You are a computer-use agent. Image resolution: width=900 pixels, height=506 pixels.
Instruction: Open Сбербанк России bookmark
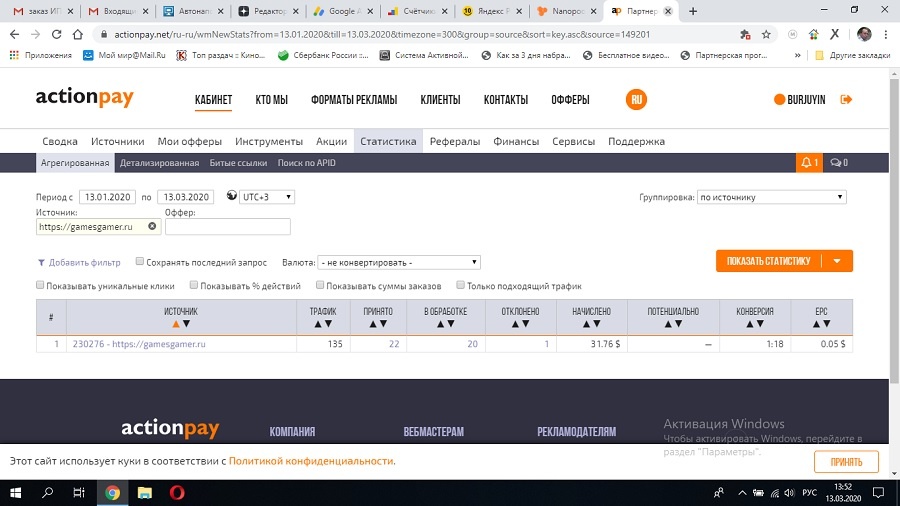323,55
